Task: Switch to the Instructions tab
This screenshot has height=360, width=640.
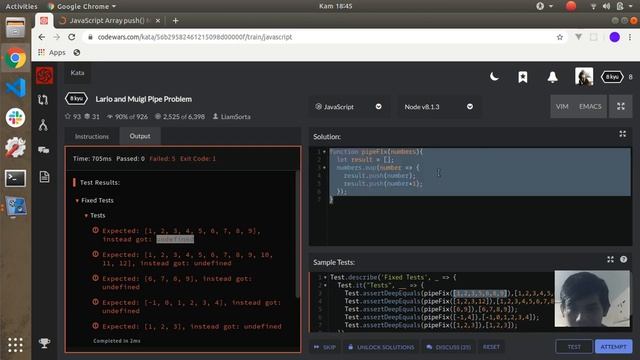Action: [92, 136]
